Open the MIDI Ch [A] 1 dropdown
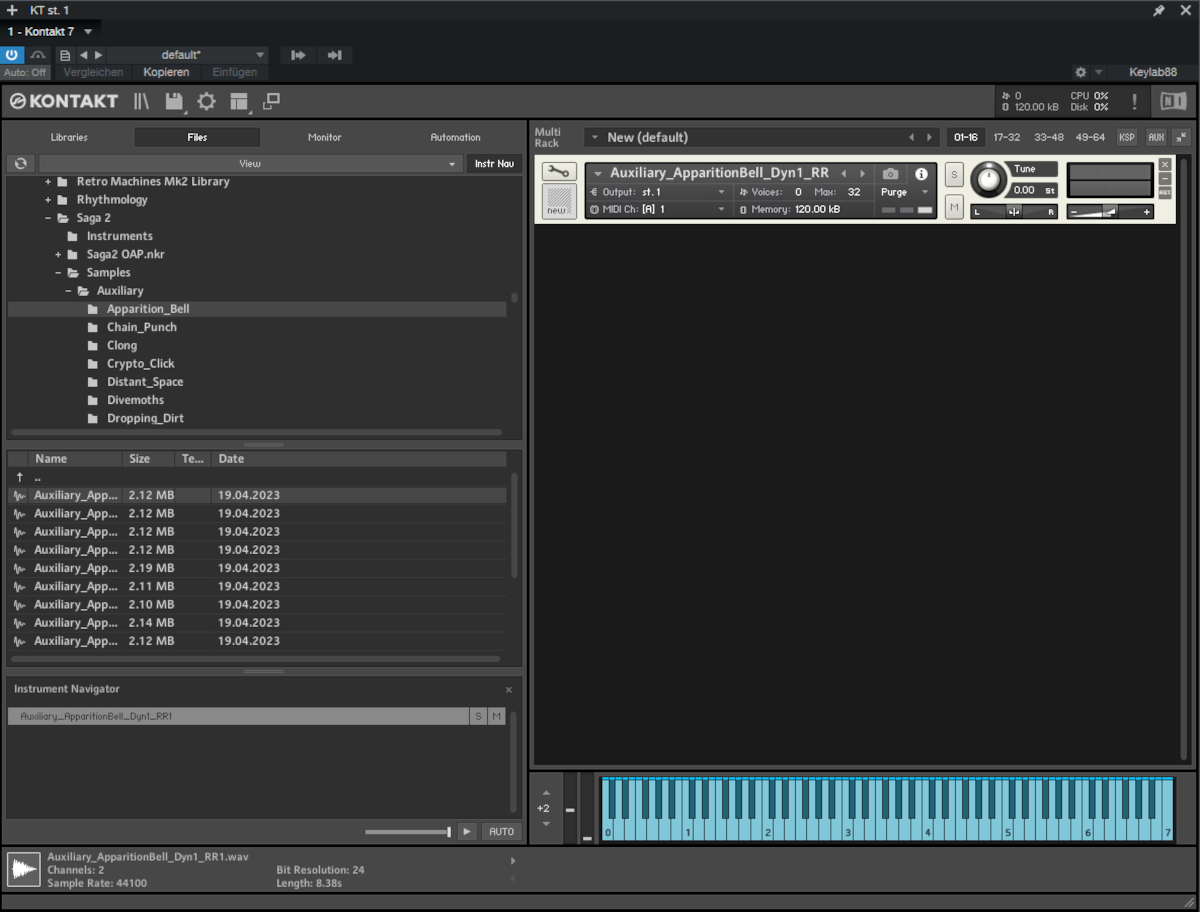 [658, 209]
